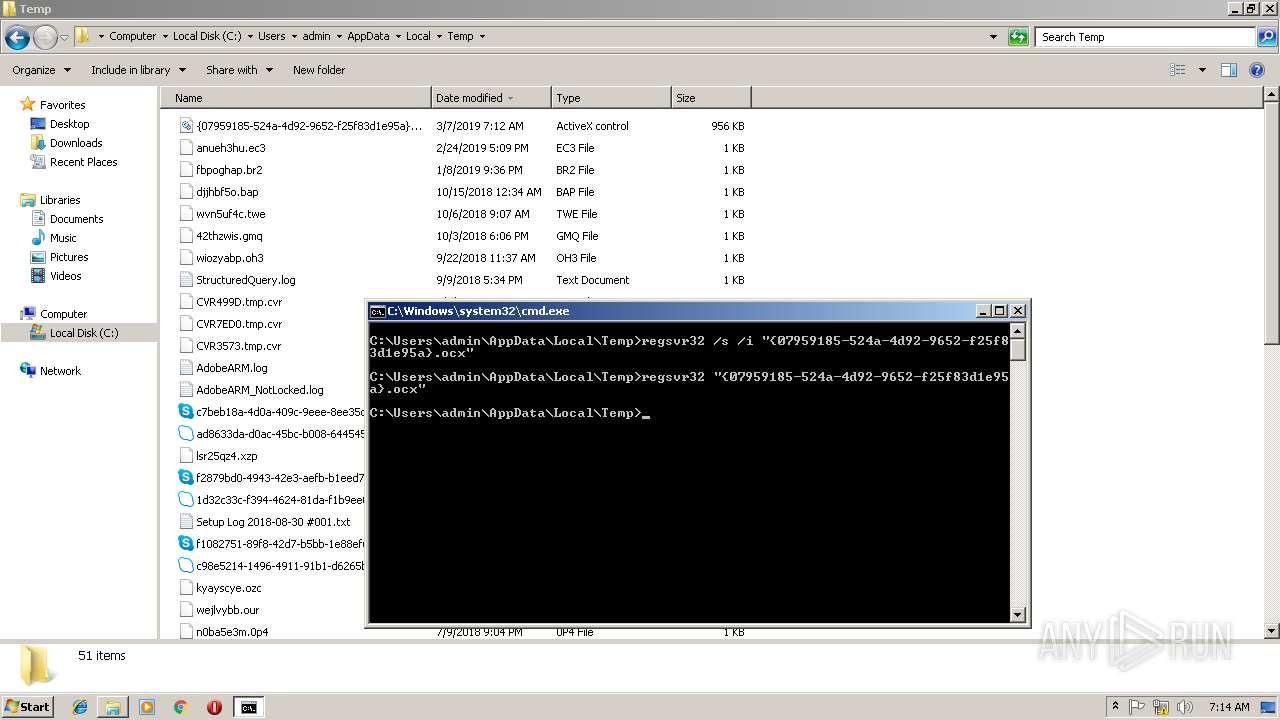Viewport: 1280px width, 720px height.
Task: Click the search magnifier icon
Action: 1266,37
